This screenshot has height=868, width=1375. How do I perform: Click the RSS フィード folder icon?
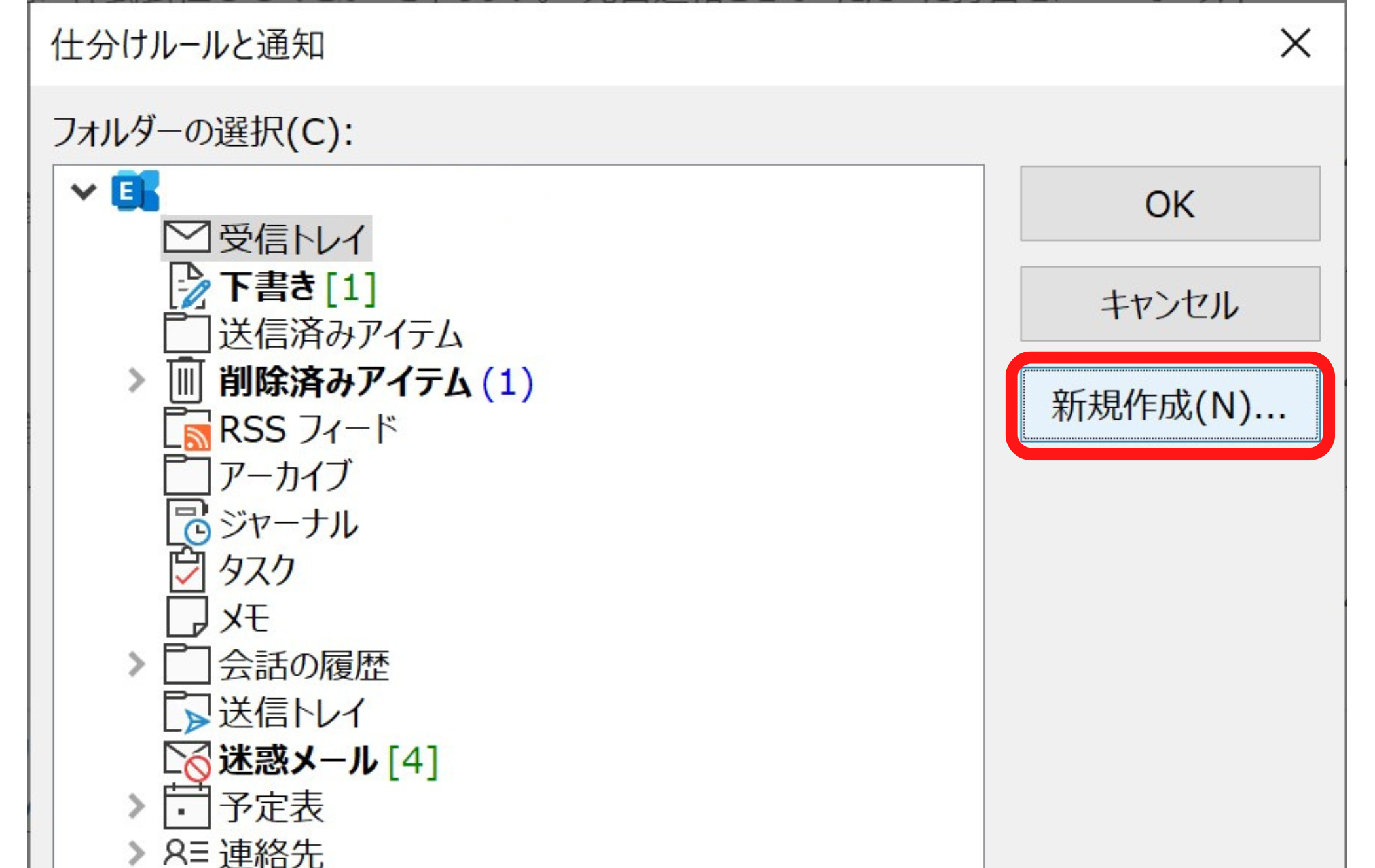pyautogui.click(x=187, y=429)
